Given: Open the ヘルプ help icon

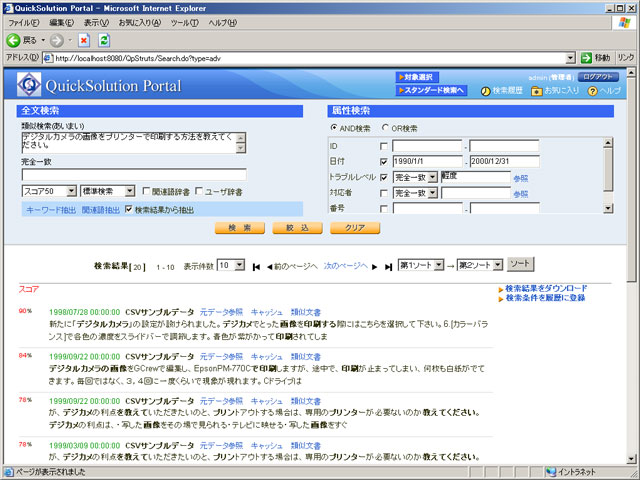Looking at the screenshot, I should [x=593, y=90].
